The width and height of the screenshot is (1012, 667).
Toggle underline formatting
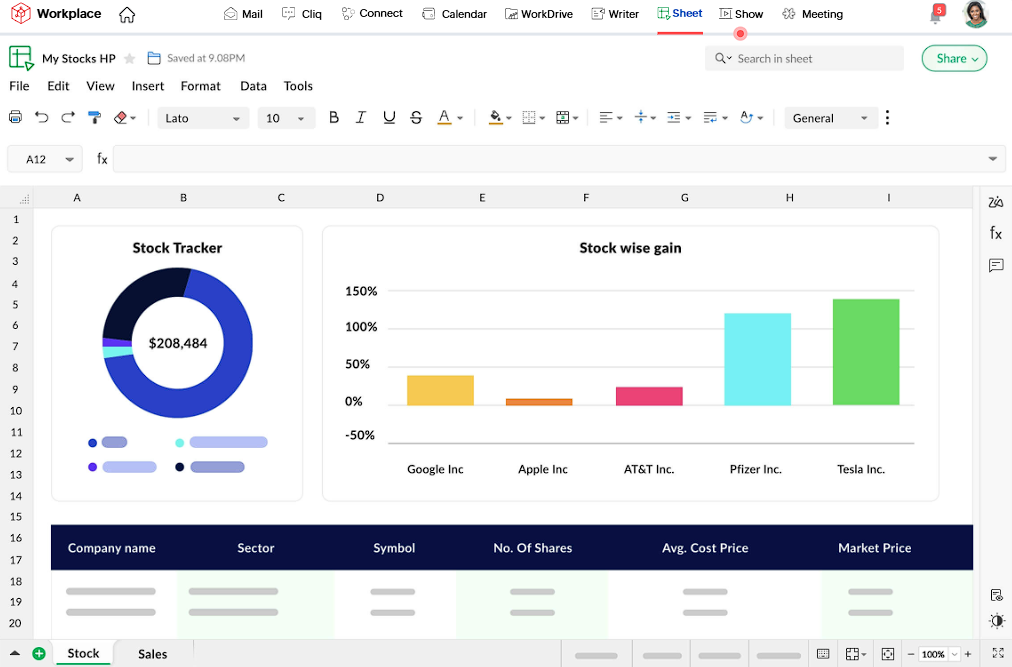coord(388,117)
